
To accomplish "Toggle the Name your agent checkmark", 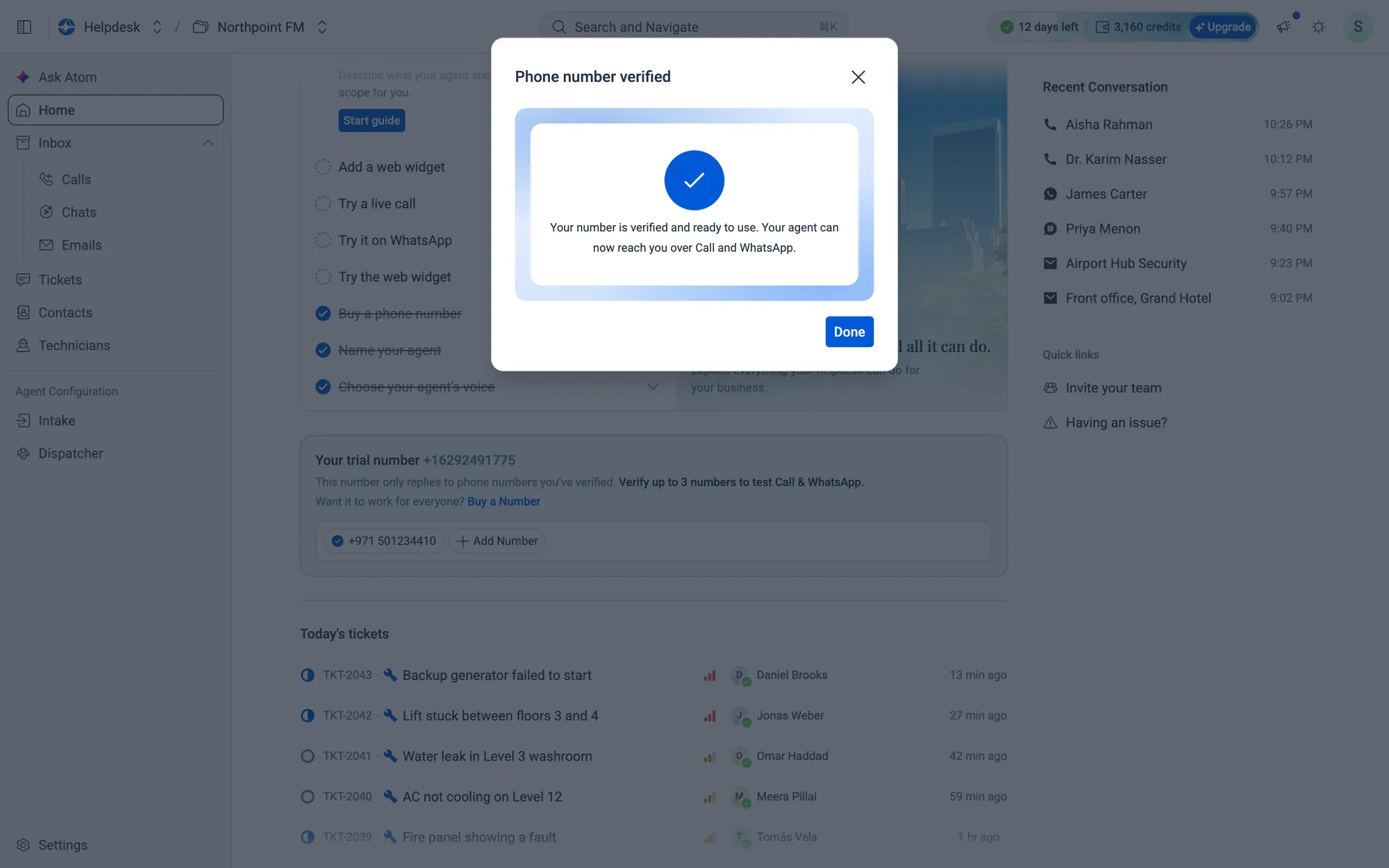I will point(323,350).
